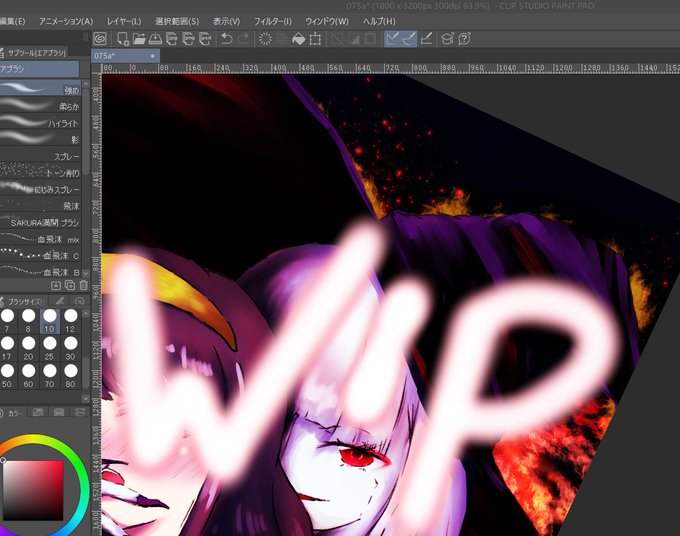This screenshot has width=680, height=536.
Task: Select the 血飛沫 C sub tool
Action: [40, 255]
